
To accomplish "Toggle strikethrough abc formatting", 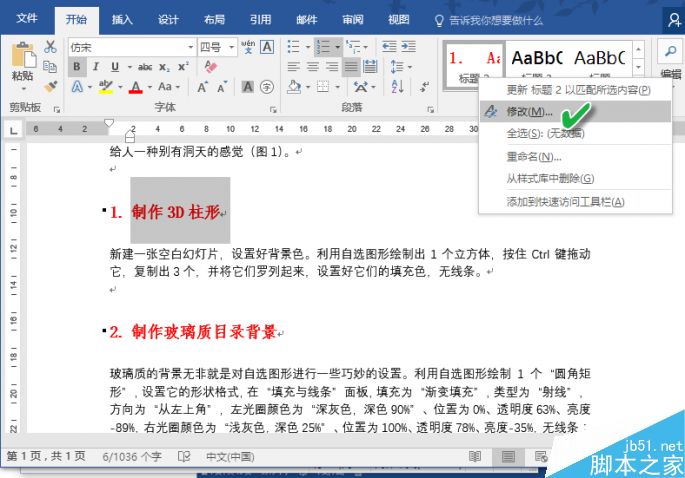I will [145, 67].
